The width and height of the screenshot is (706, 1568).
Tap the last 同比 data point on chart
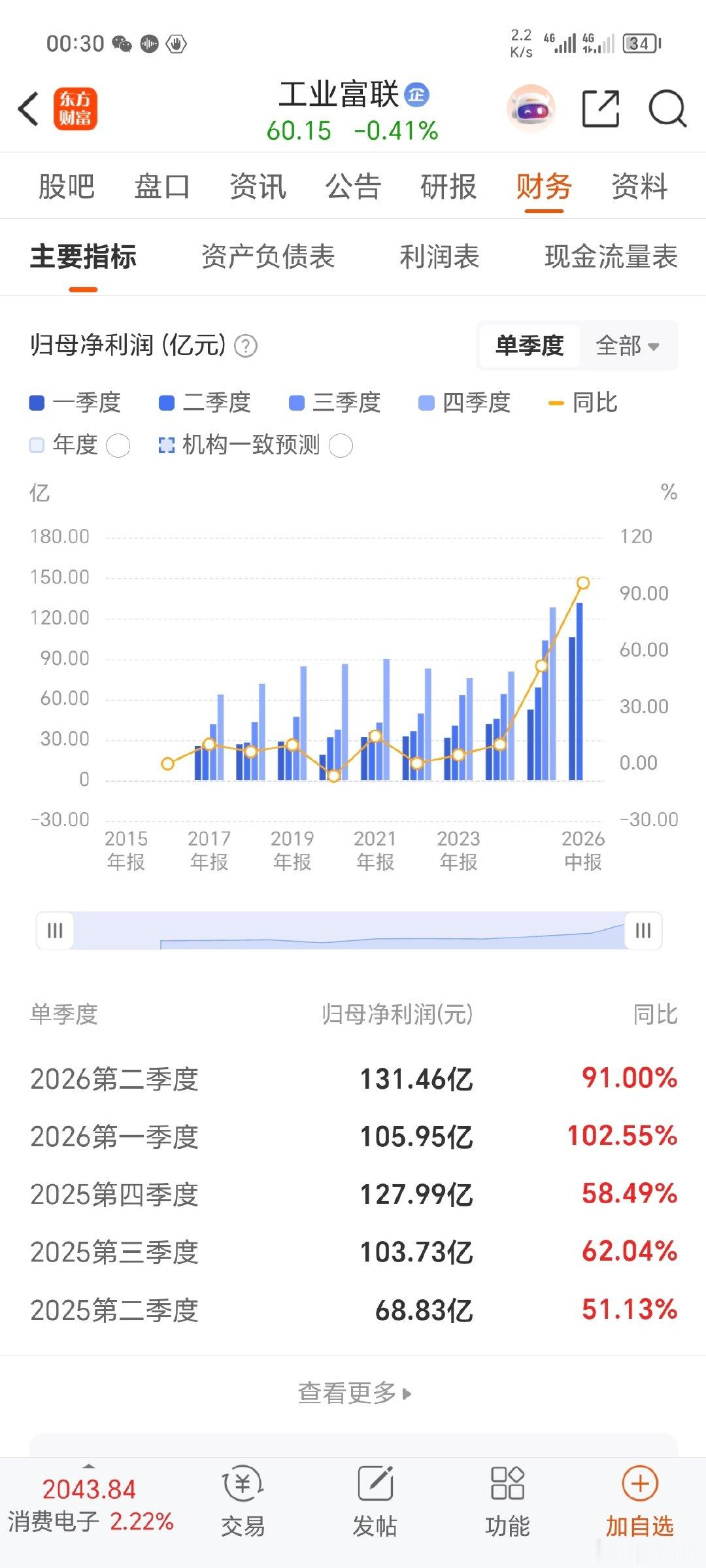click(583, 583)
